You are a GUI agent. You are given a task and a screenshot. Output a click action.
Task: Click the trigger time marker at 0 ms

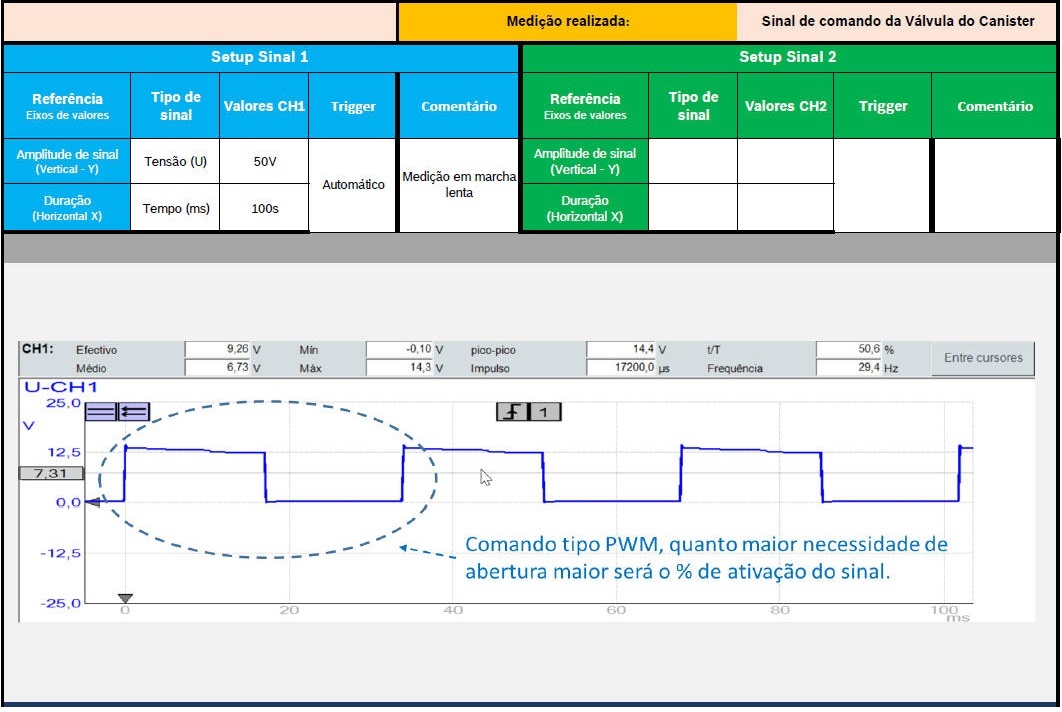pos(125,597)
